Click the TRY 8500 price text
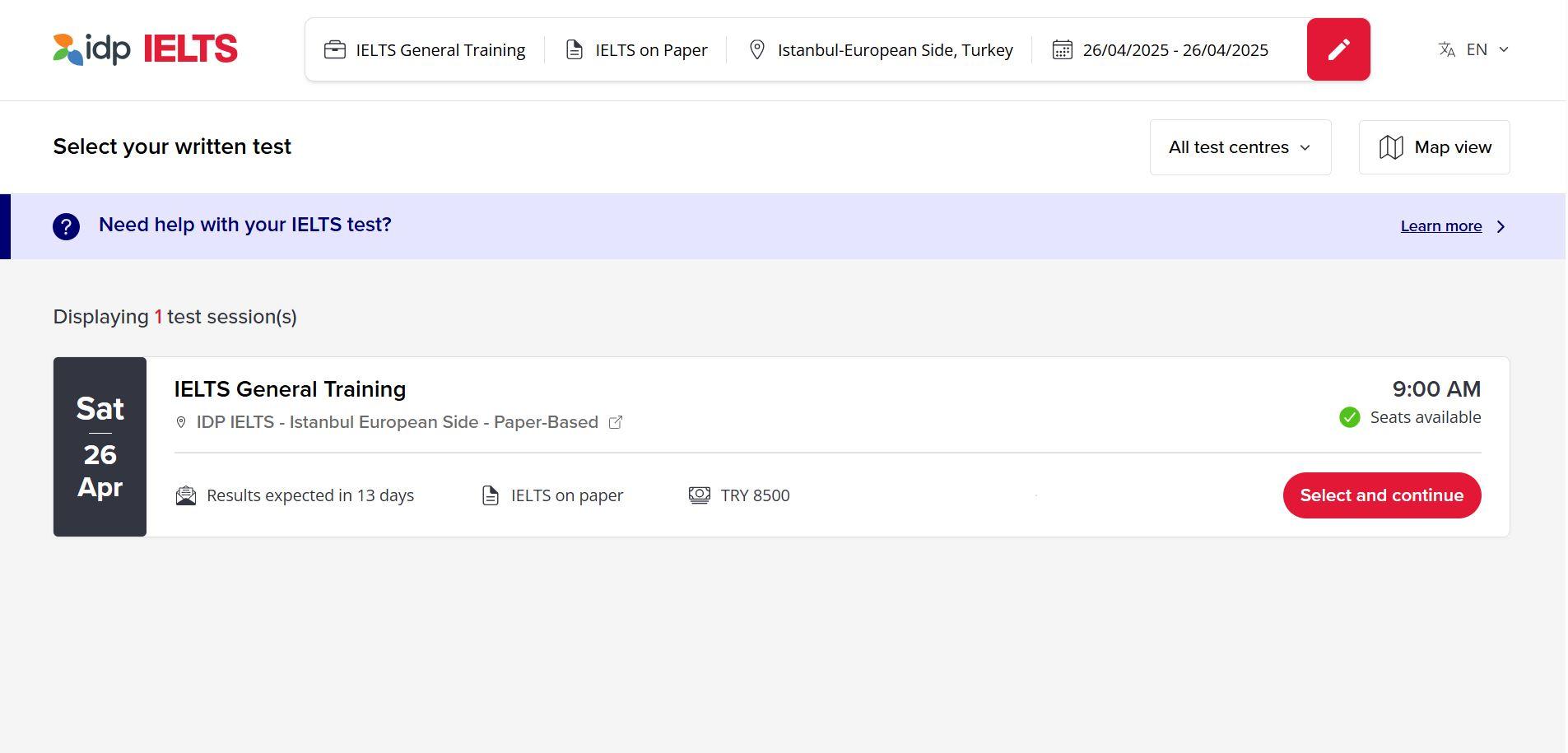Screen dimensions: 1568x753 click(x=756, y=495)
